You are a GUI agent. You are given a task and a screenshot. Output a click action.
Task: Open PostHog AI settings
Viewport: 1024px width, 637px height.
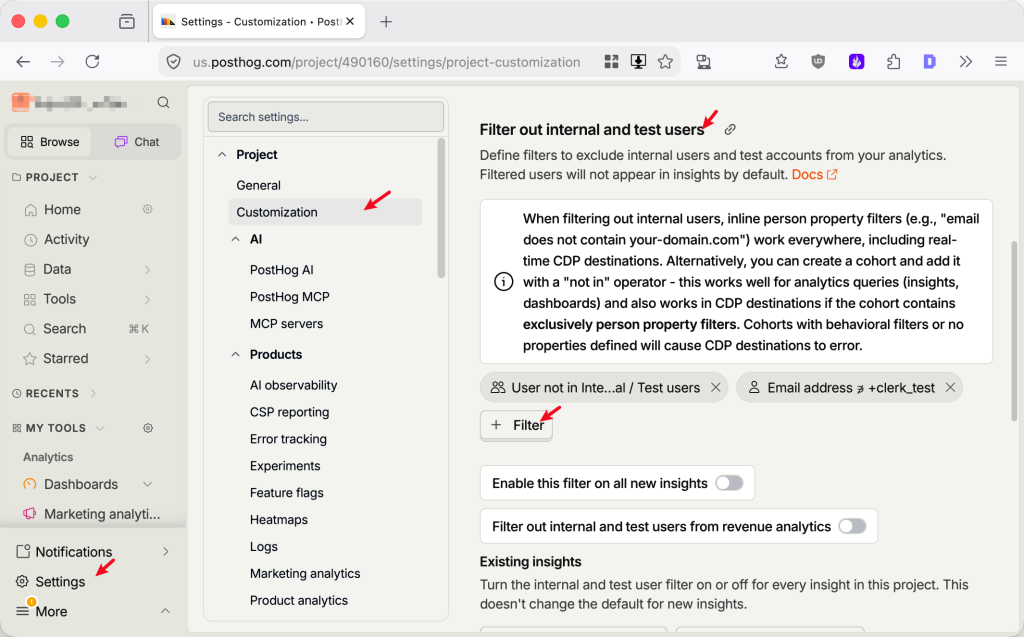(281, 269)
